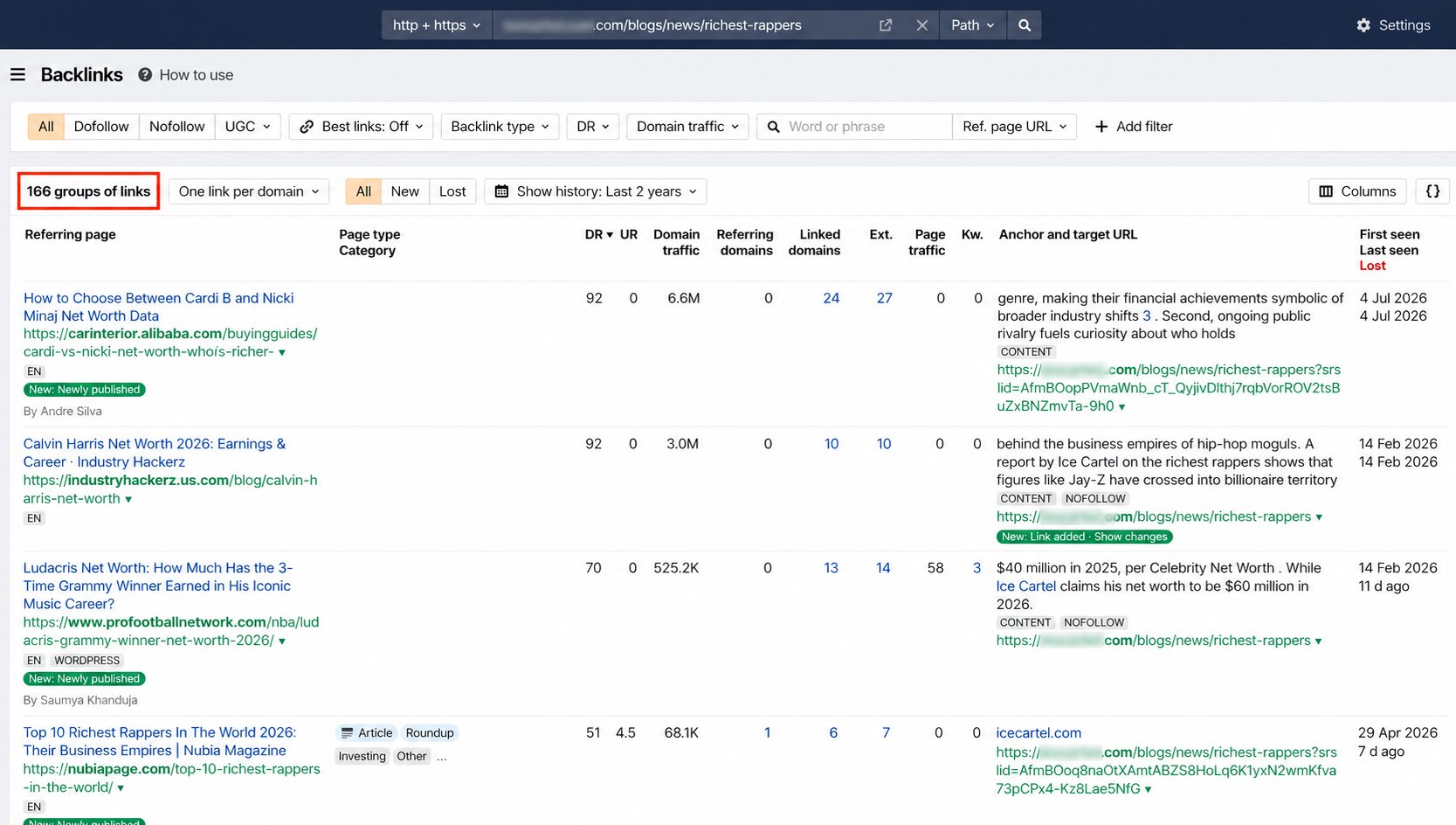Click icecartel.com anchor link

coord(1039,733)
